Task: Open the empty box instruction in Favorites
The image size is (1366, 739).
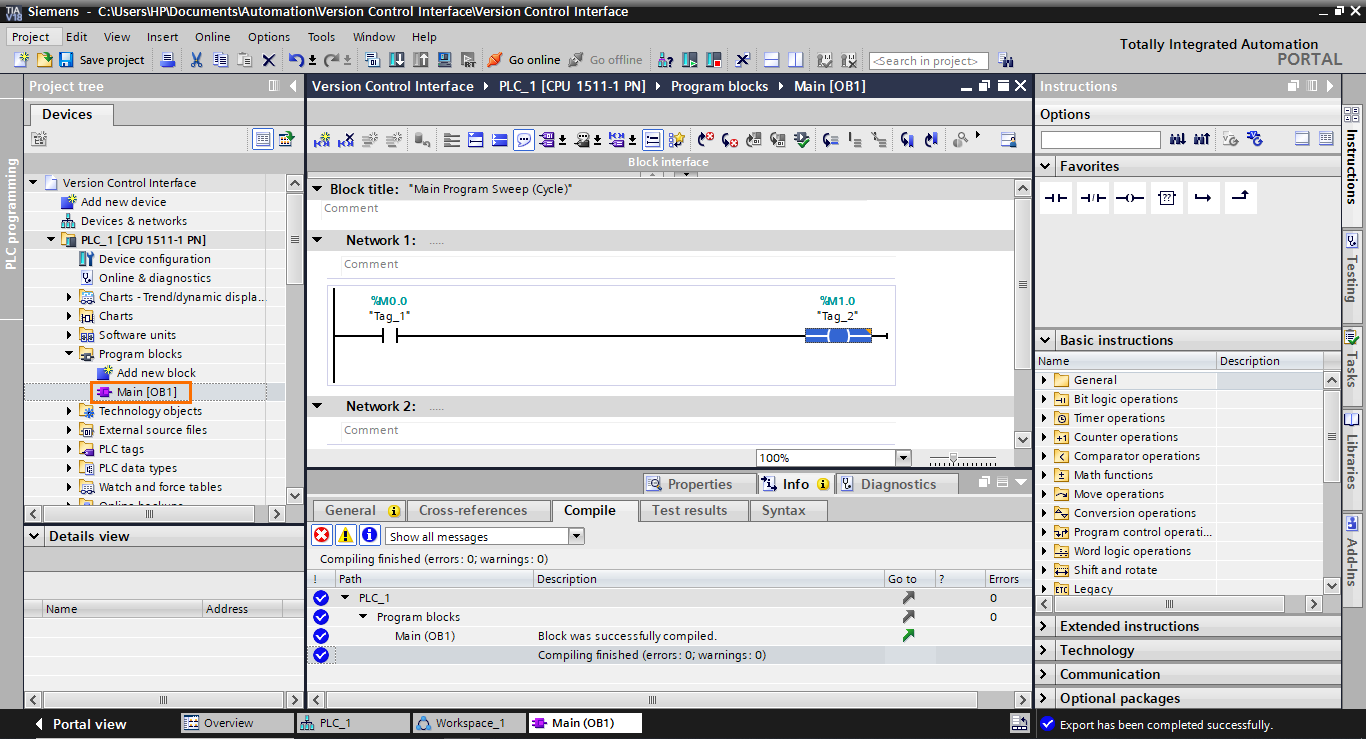Action: 1166,197
